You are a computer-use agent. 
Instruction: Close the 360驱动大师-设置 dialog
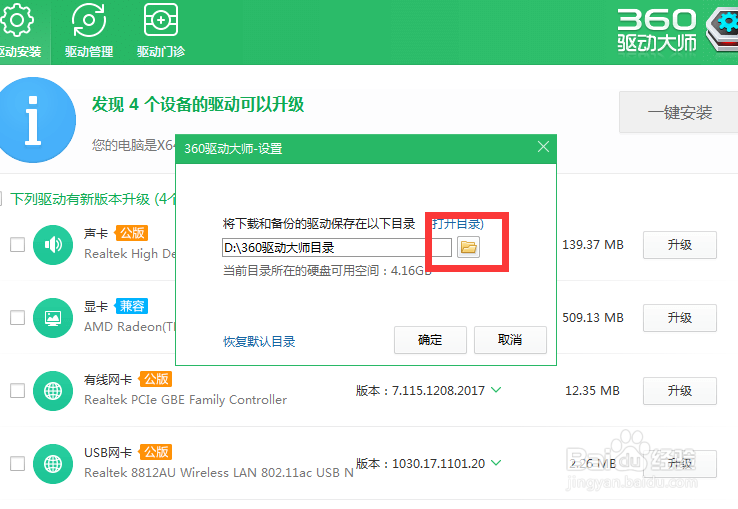(x=543, y=147)
